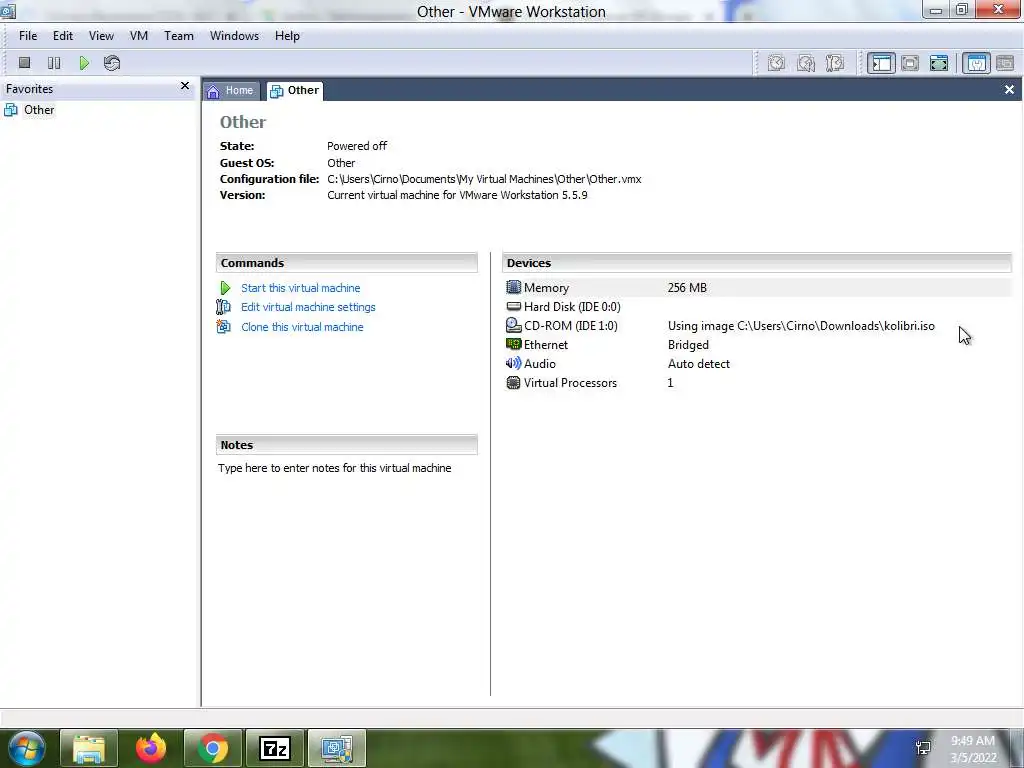Open the Help menu
The width and height of the screenshot is (1024, 768).
tap(287, 36)
